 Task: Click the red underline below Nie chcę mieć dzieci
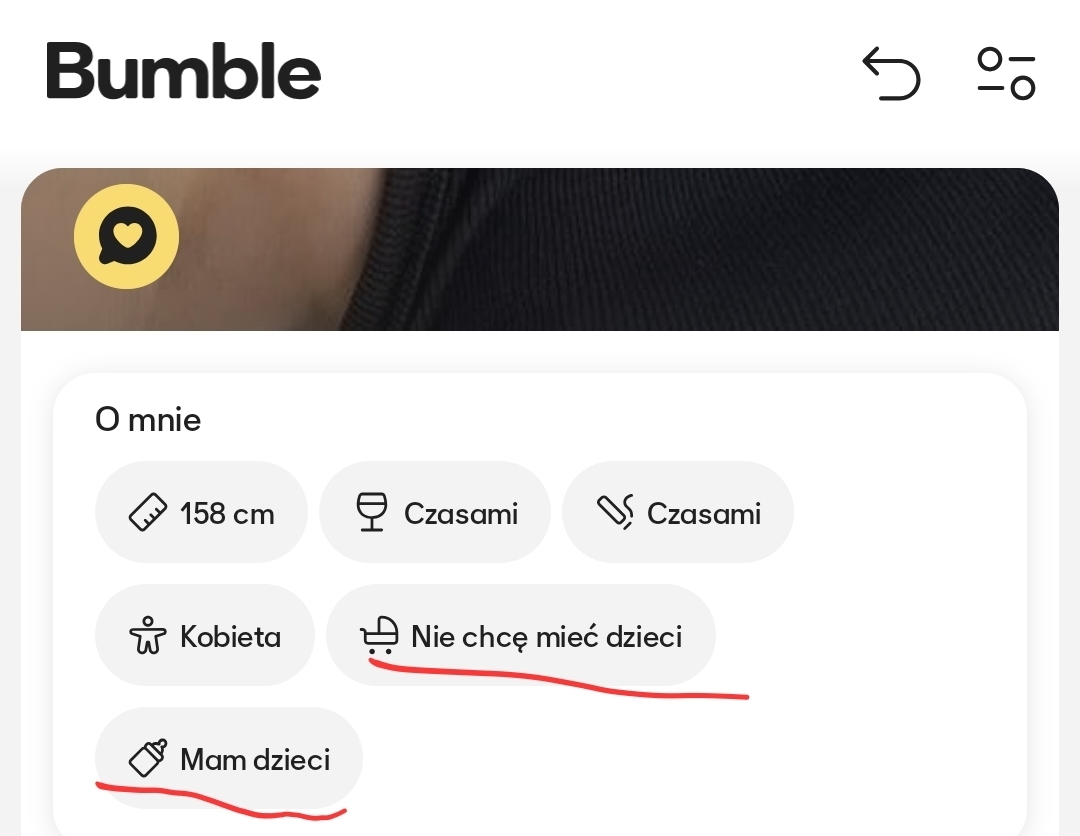[x=560, y=683]
